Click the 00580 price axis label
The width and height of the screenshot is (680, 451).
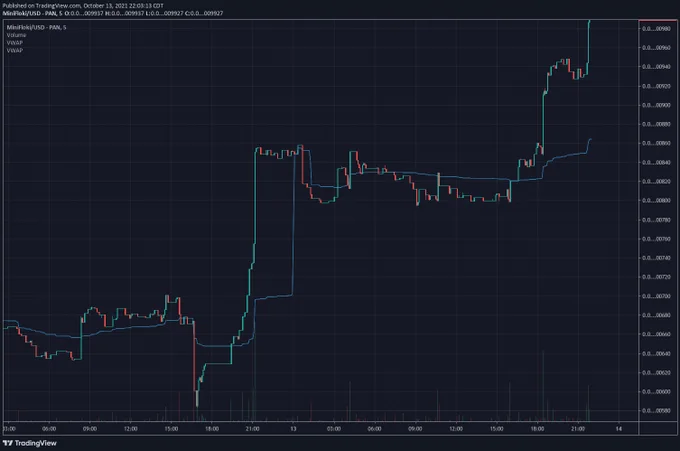coord(657,411)
